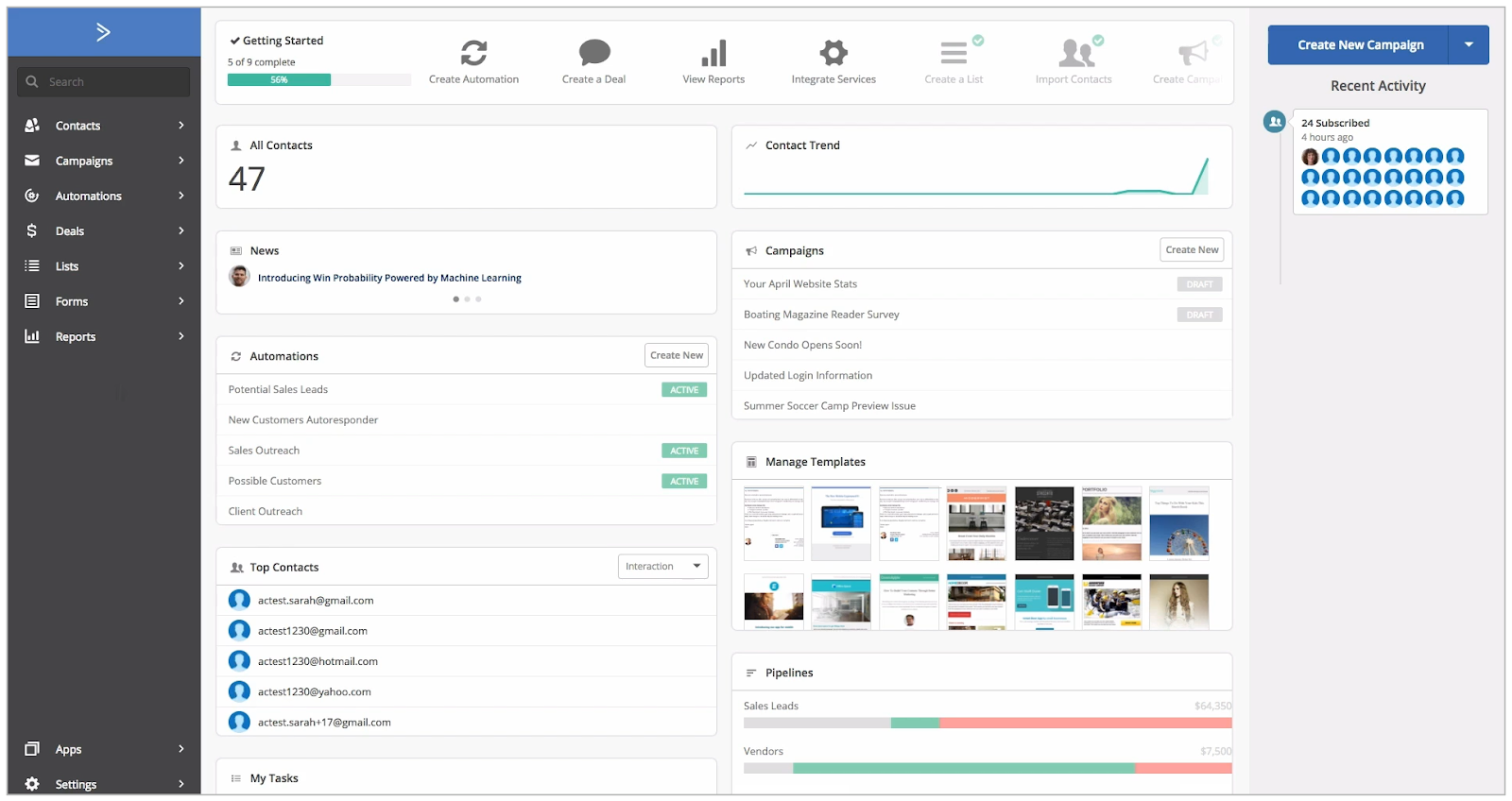Click the Campaigns envelope sidebar icon

click(32, 161)
